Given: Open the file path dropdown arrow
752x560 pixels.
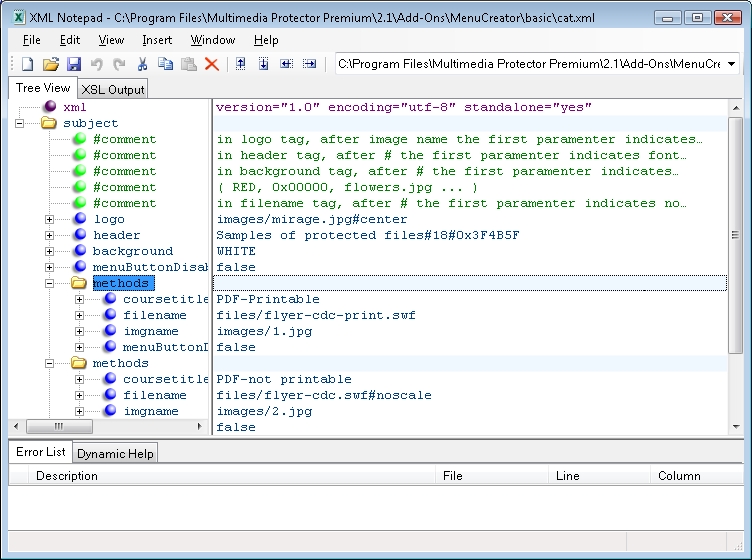Looking at the screenshot, I should 731,64.
